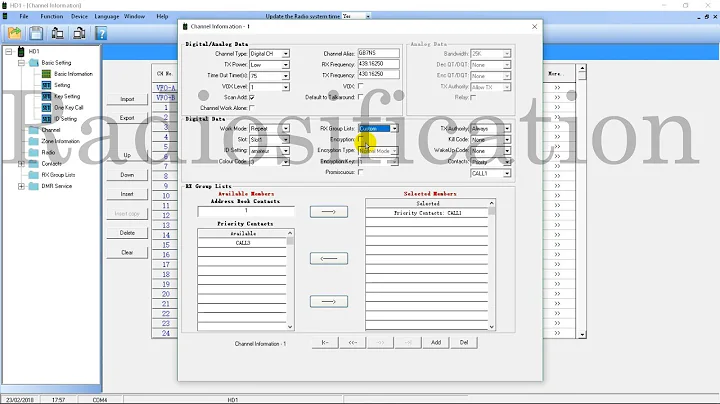Open the WakeUp Code dropdown
Screen dimensions: 720x404
pyautogui.click(x=507, y=151)
